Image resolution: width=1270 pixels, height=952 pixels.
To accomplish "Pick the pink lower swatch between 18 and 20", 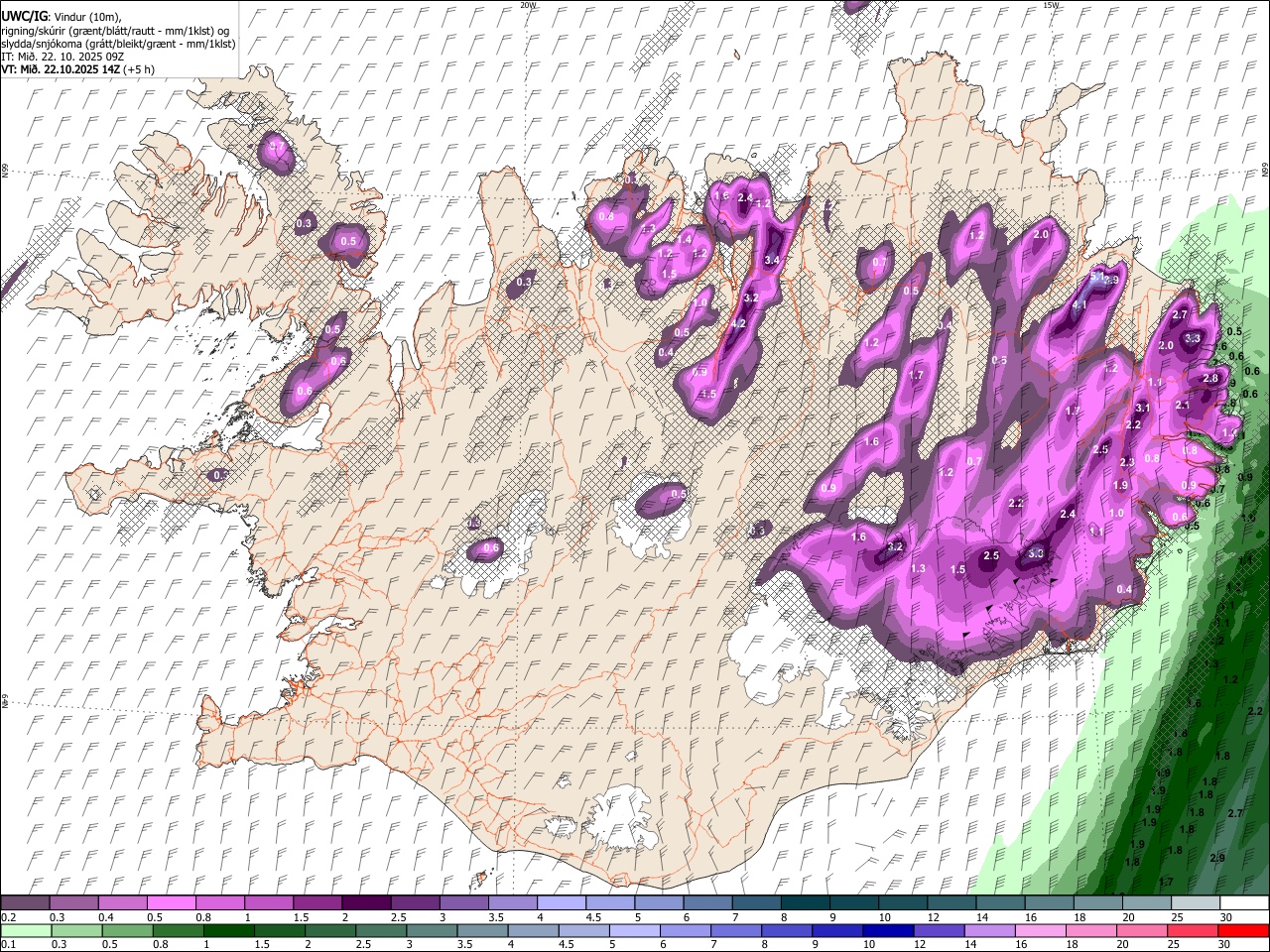I will click(1089, 930).
